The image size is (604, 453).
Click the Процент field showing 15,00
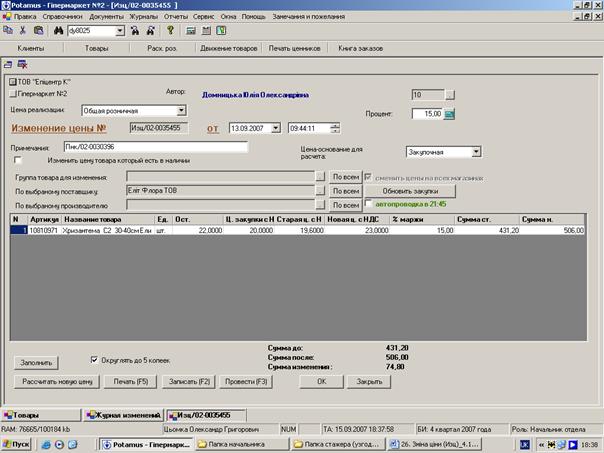click(x=428, y=114)
